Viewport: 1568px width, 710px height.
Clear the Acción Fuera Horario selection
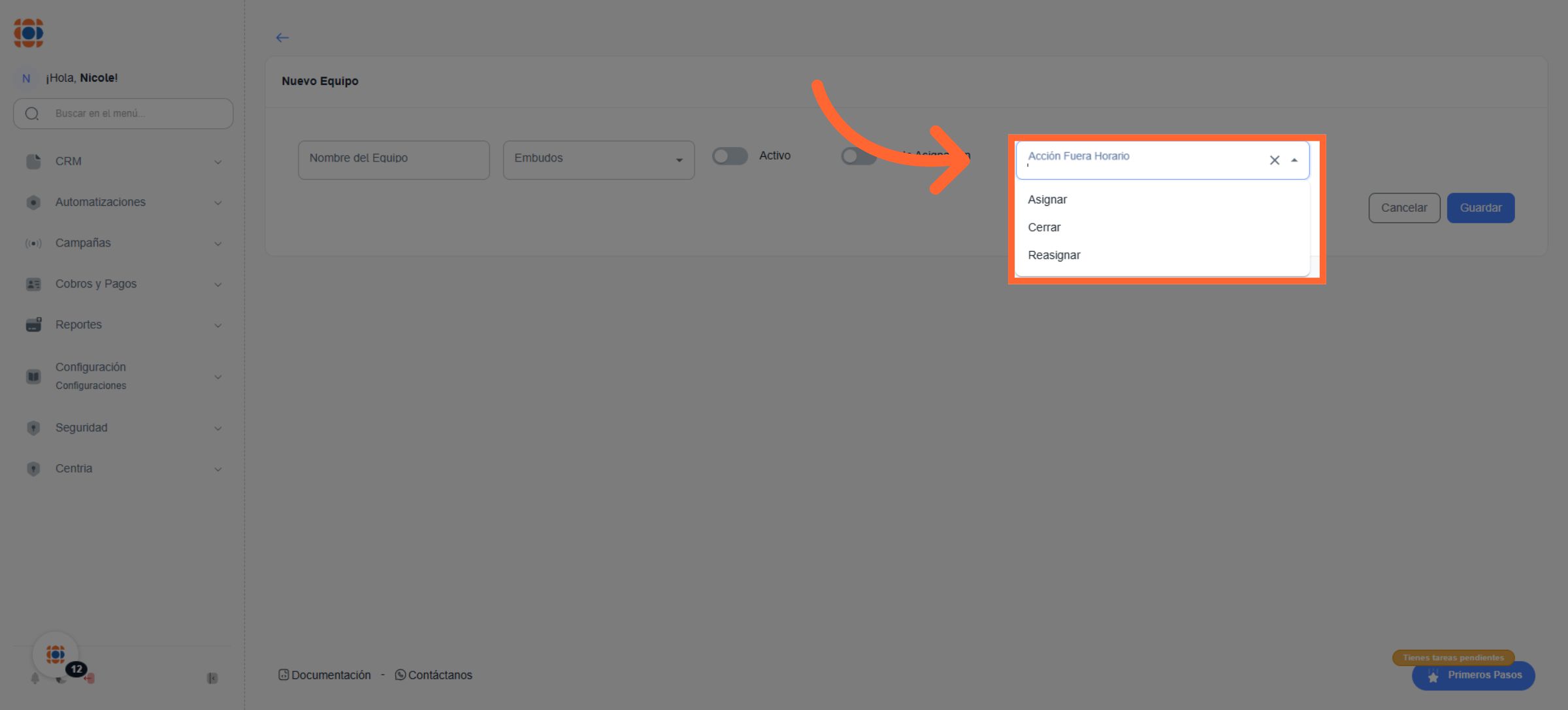(1274, 160)
